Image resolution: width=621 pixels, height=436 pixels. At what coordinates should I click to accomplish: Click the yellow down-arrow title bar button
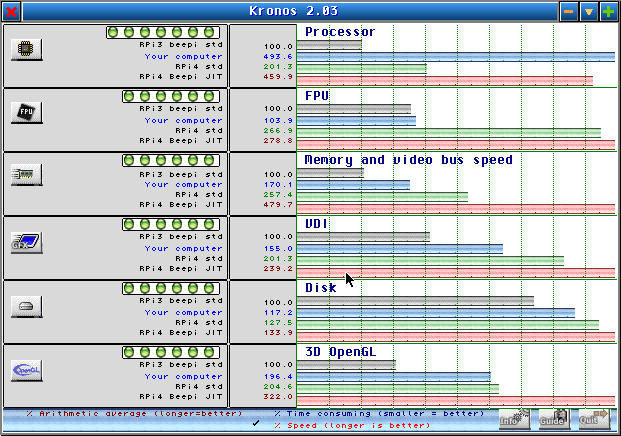point(589,11)
